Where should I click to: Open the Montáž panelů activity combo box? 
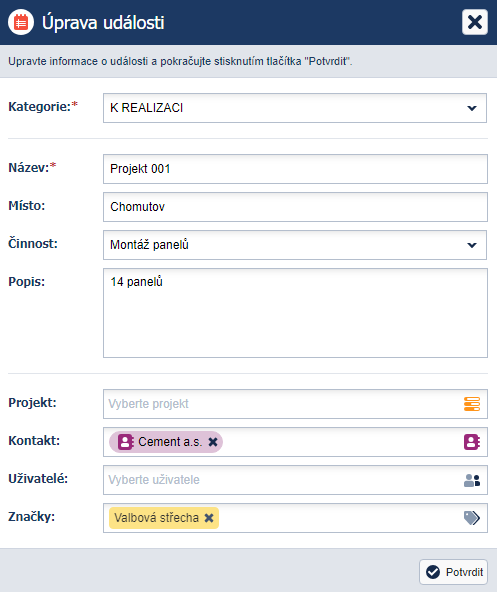(x=295, y=245)
